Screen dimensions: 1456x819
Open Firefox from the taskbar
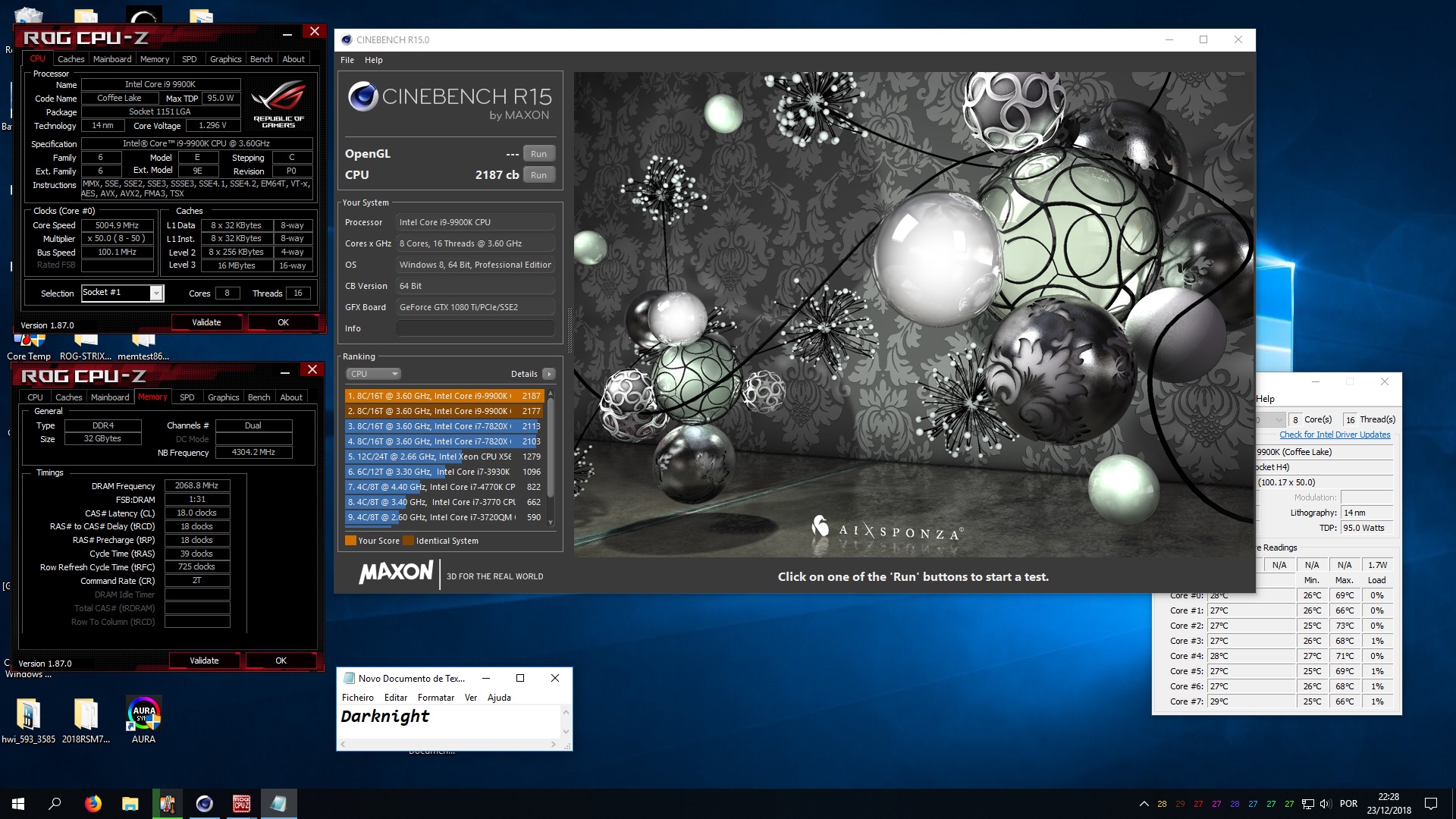(93, 804)
